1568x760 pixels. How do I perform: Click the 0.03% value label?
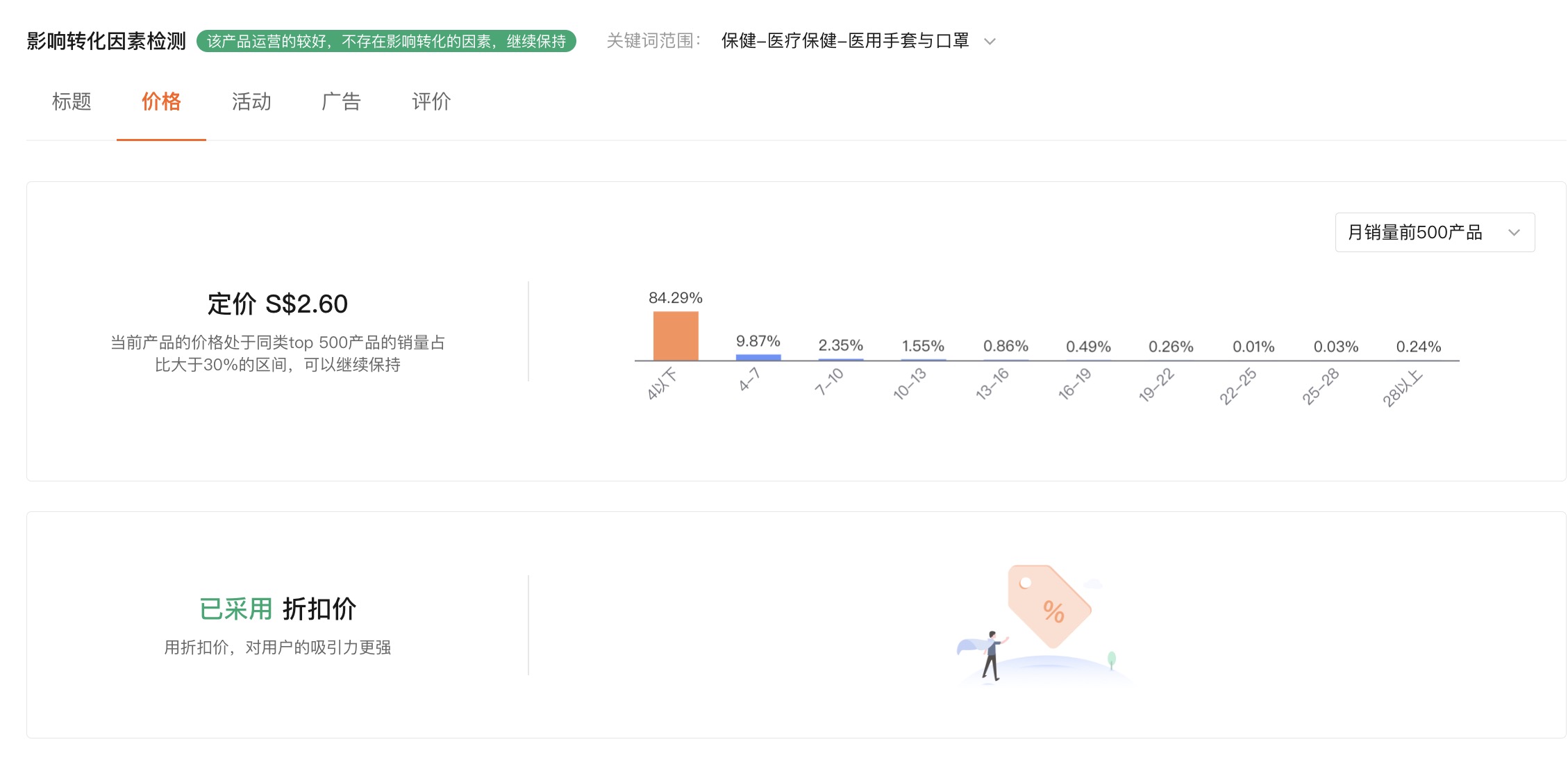[x=1336, y=347]
